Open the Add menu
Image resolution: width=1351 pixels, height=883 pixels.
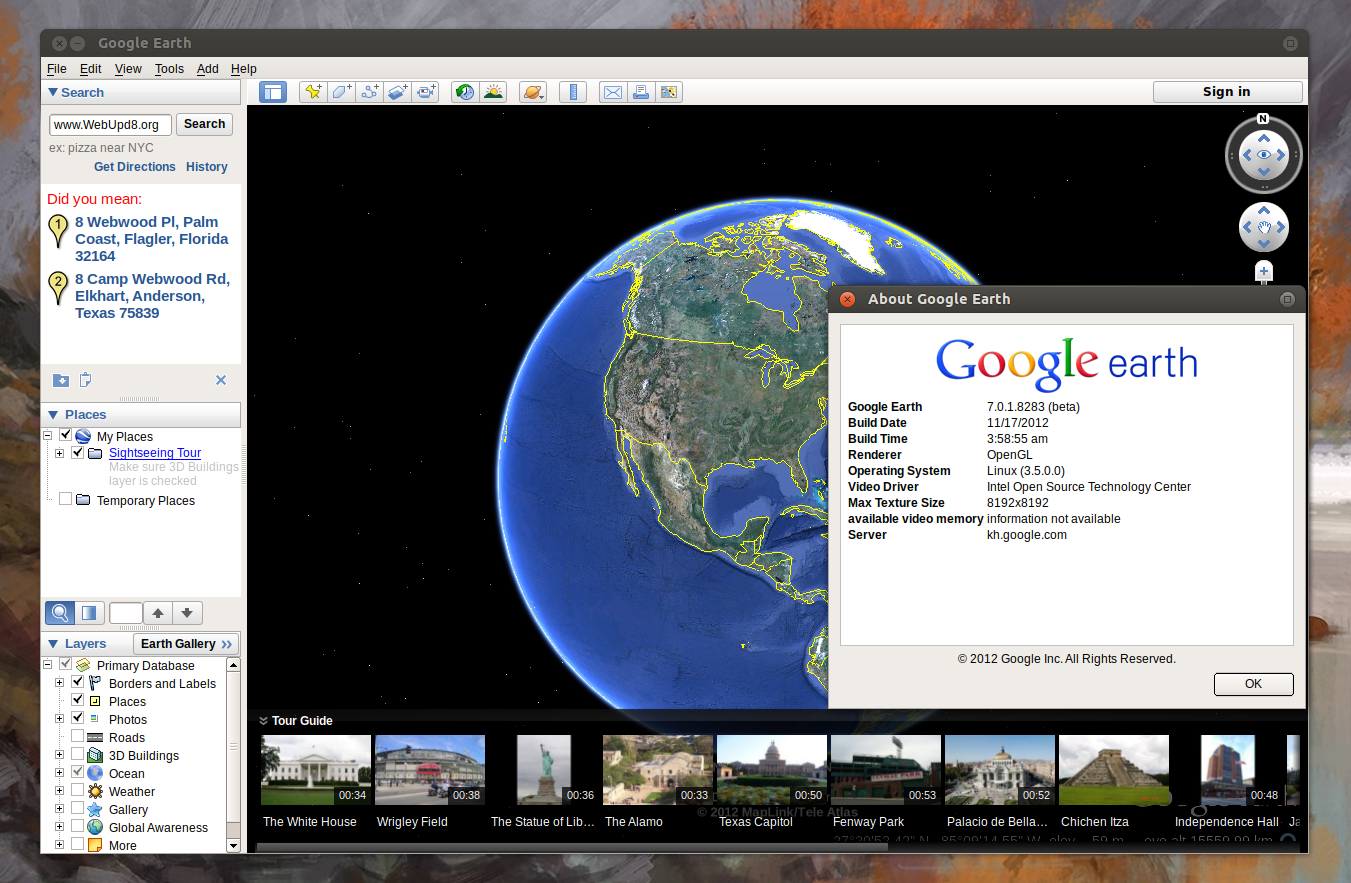(x=207, y=69)
